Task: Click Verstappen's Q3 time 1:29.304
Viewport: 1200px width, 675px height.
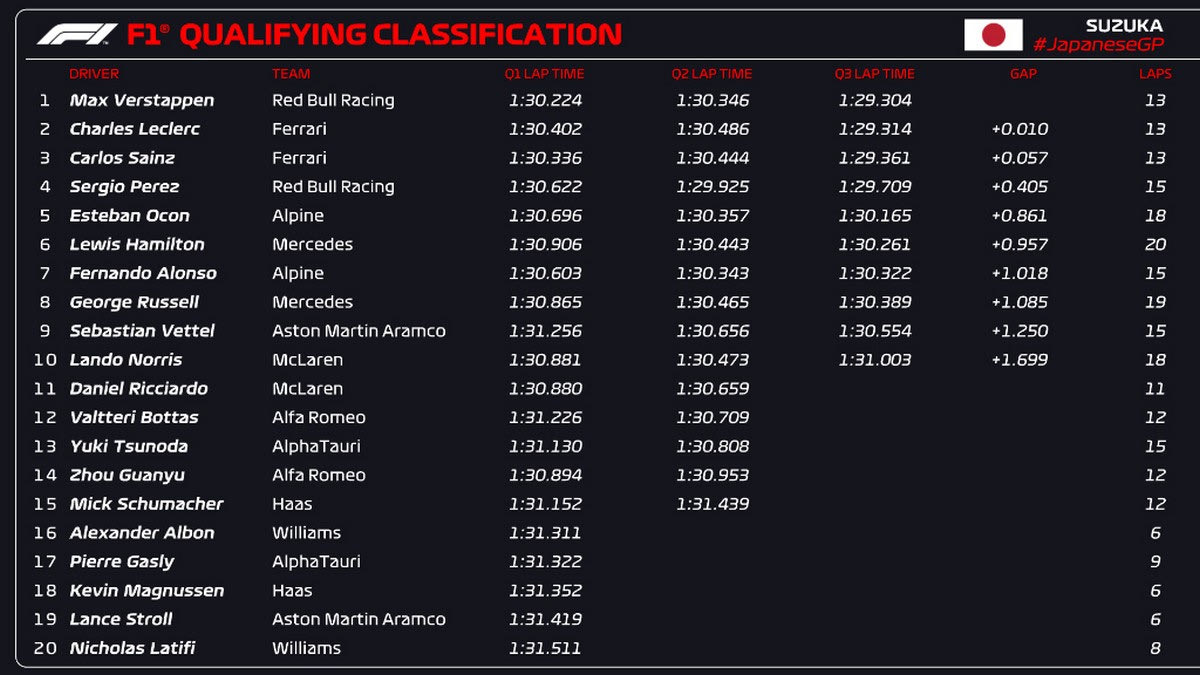Action: pyautogui.click(x=875, y=100)
